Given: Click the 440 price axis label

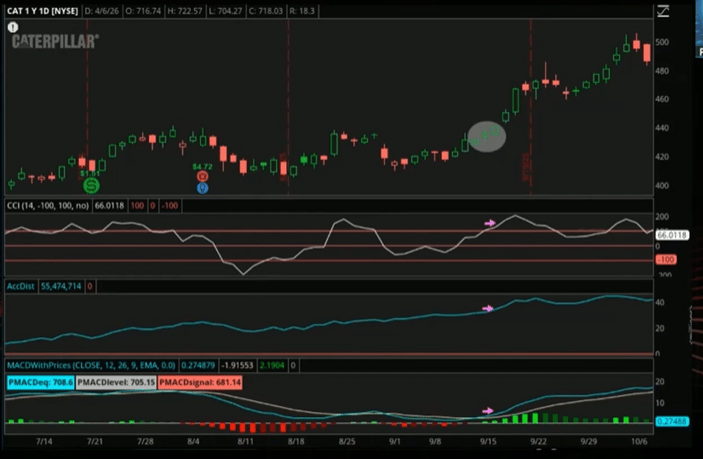Looking at the screenshot, I should click(662, 128).
